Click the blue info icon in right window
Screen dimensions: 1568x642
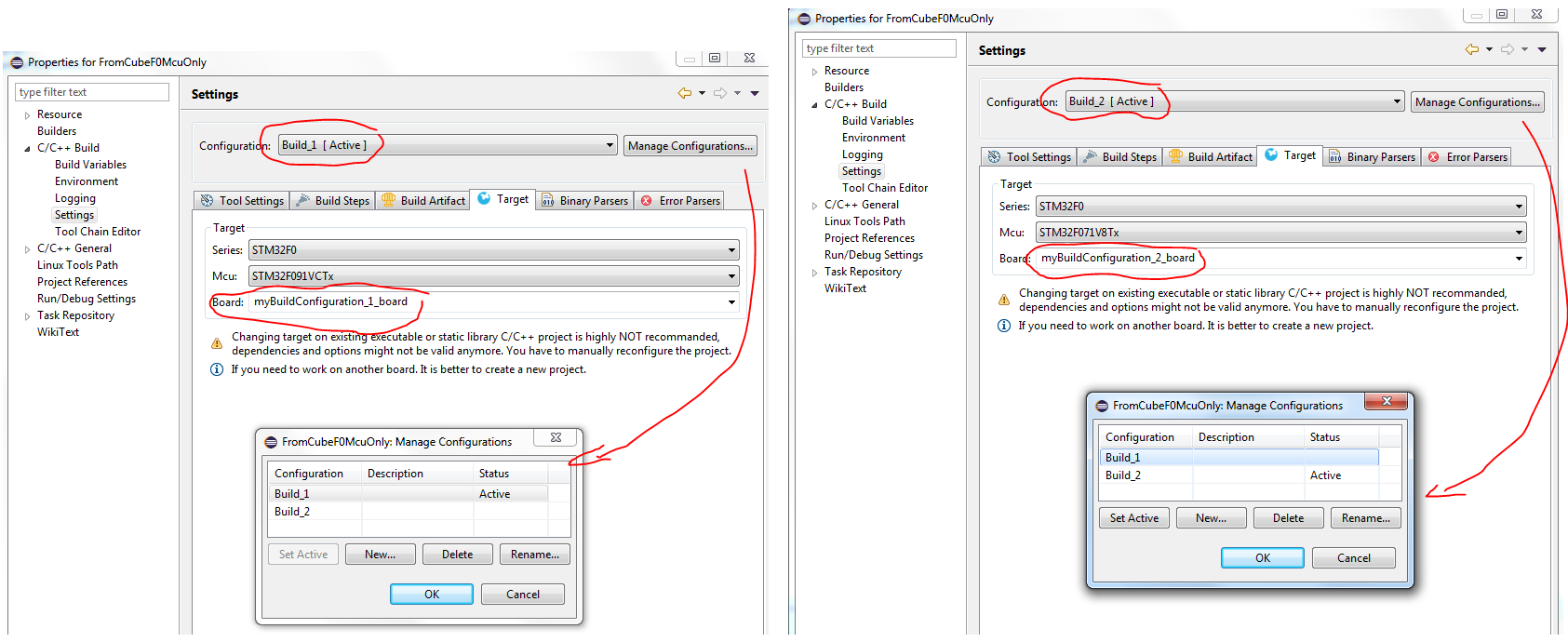click(1004, 326)
